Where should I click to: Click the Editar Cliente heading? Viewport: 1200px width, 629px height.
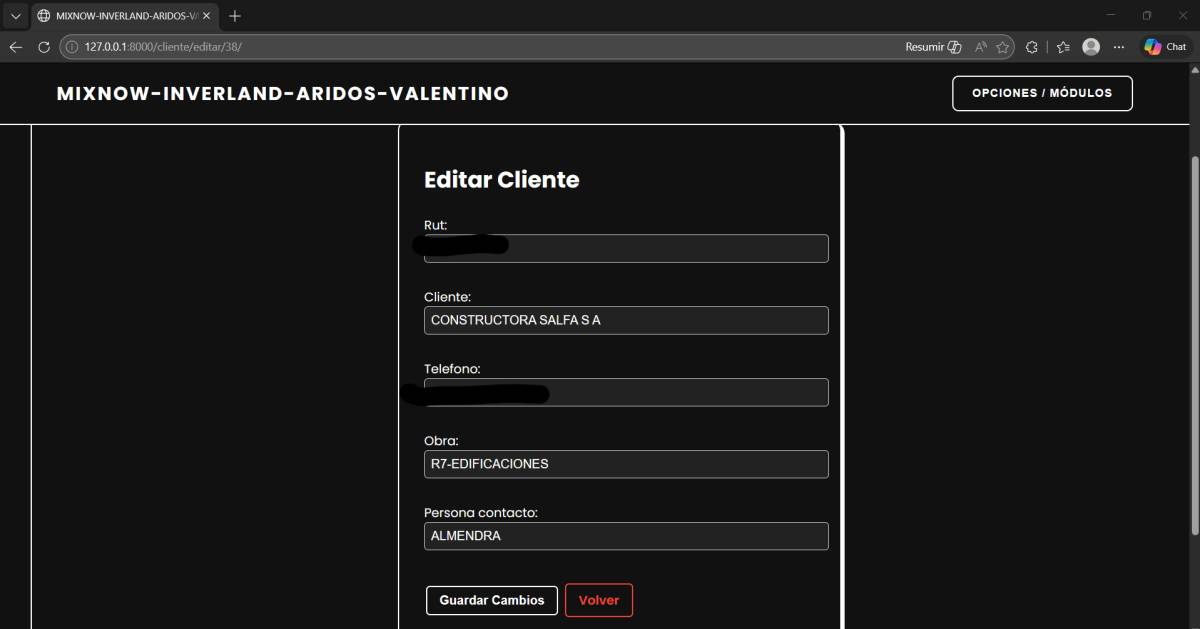pos(502,180)
